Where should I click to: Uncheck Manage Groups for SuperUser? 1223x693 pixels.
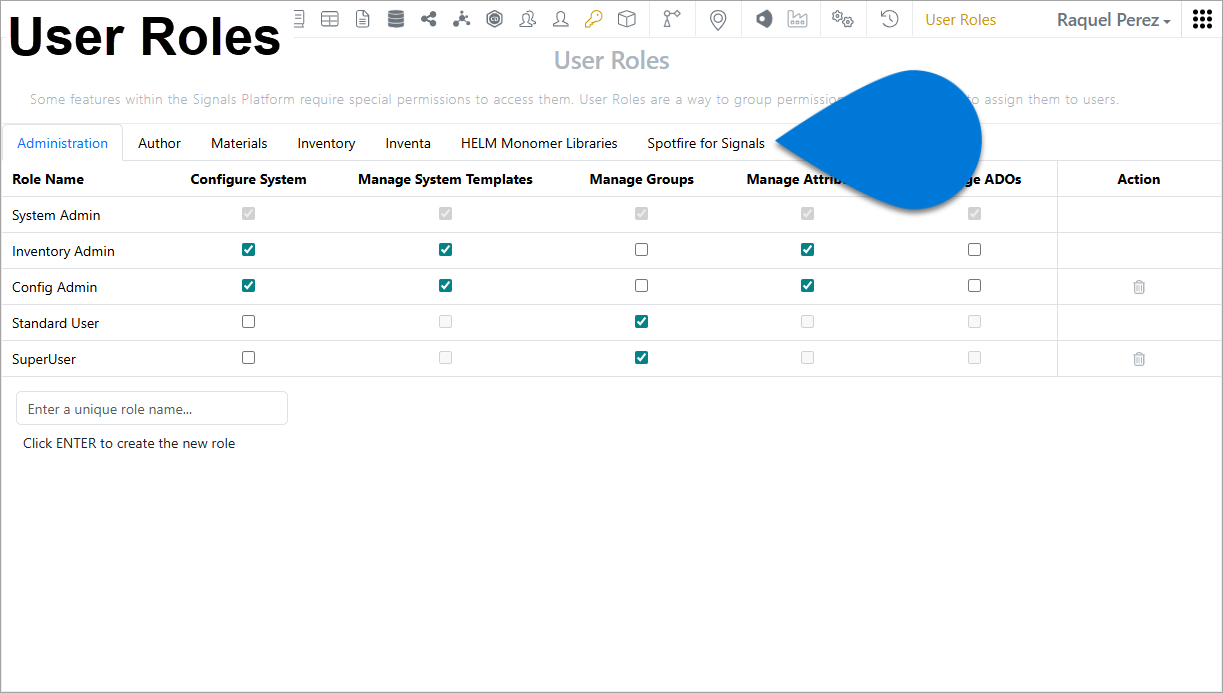click(x=642, y=358)
